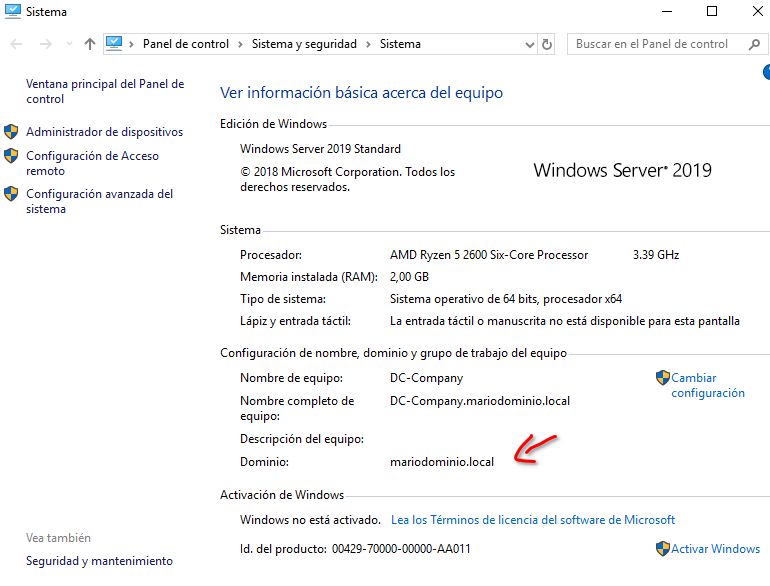Open Configuración de Acceso remoto
Viewport: 770px width, 586px height.
(x=92, y=163)
